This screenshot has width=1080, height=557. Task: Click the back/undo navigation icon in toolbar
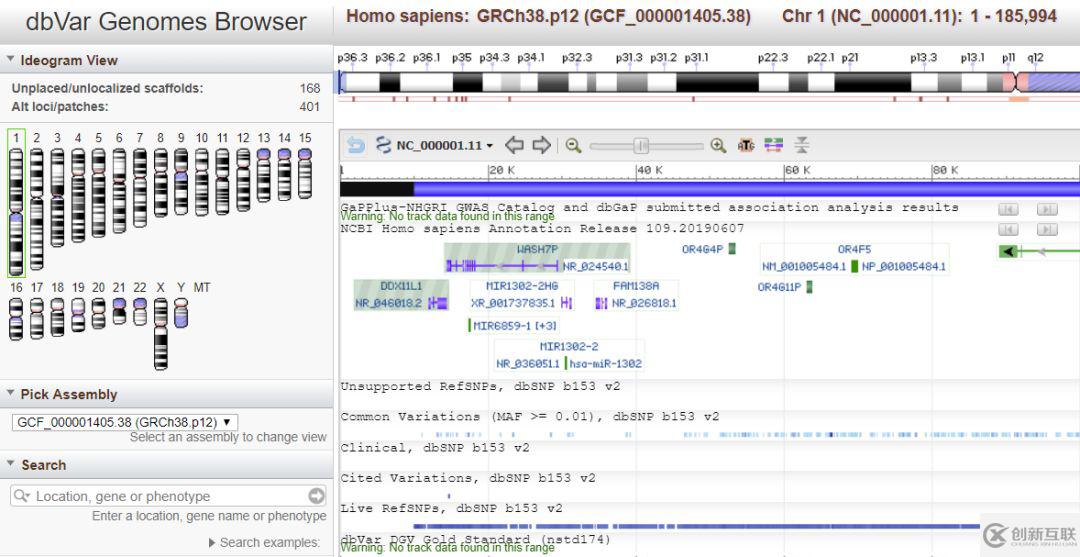[355, 145]
